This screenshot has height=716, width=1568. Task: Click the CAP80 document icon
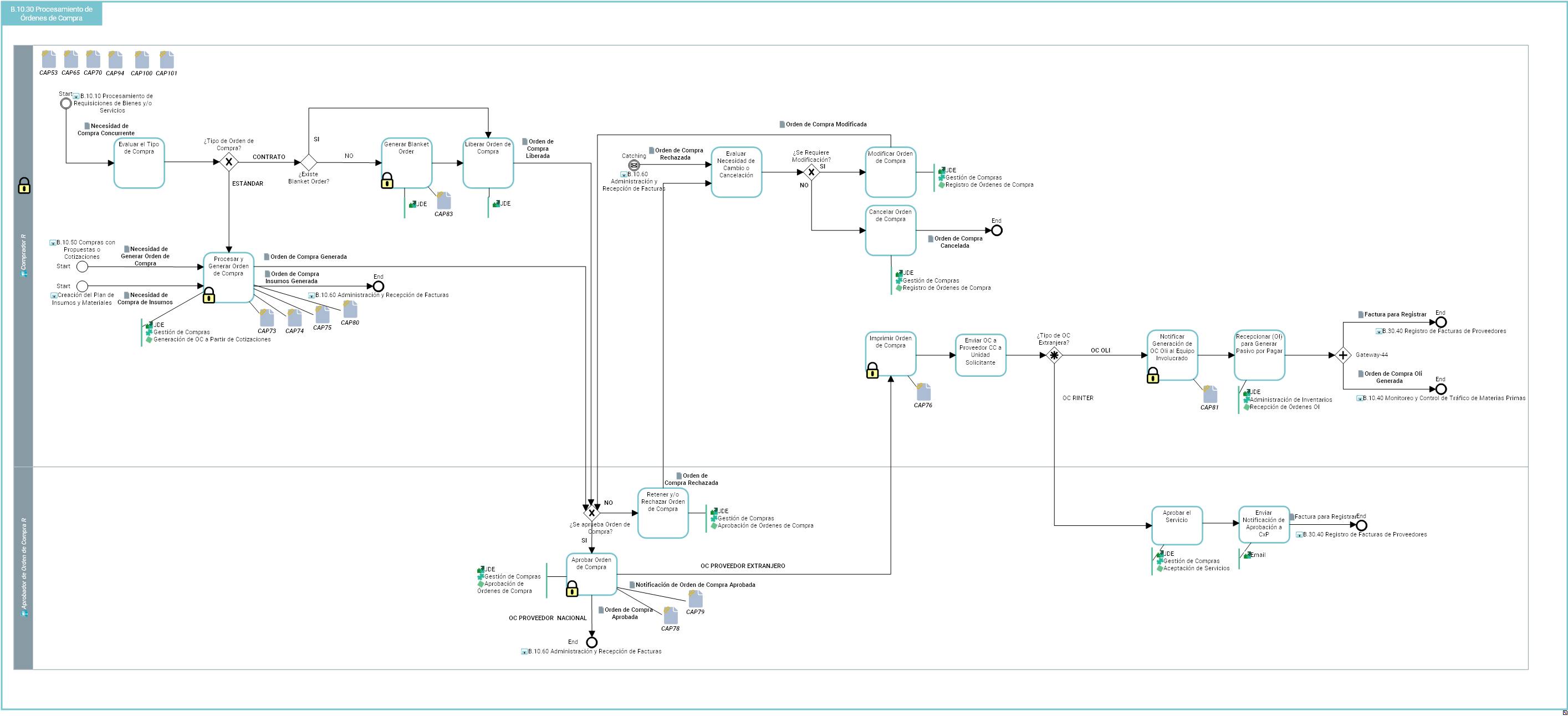point(350,309)
